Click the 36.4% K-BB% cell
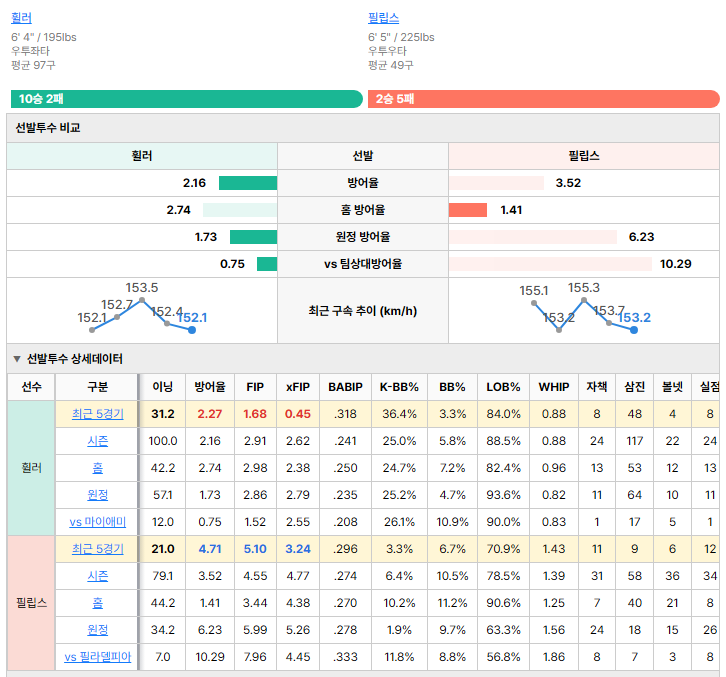This screenshot has height=677, width=726. [x=399, y=414]
